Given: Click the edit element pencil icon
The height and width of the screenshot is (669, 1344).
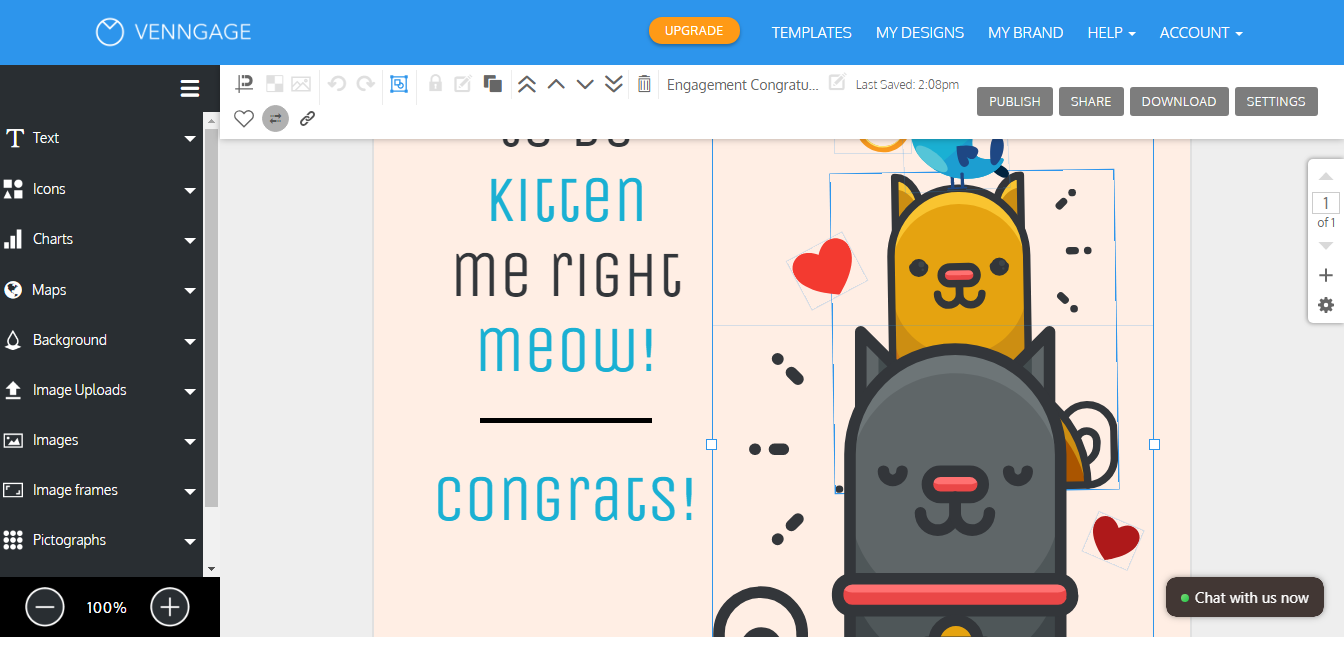Looking at the screenshot, I should tap(463, 84).
